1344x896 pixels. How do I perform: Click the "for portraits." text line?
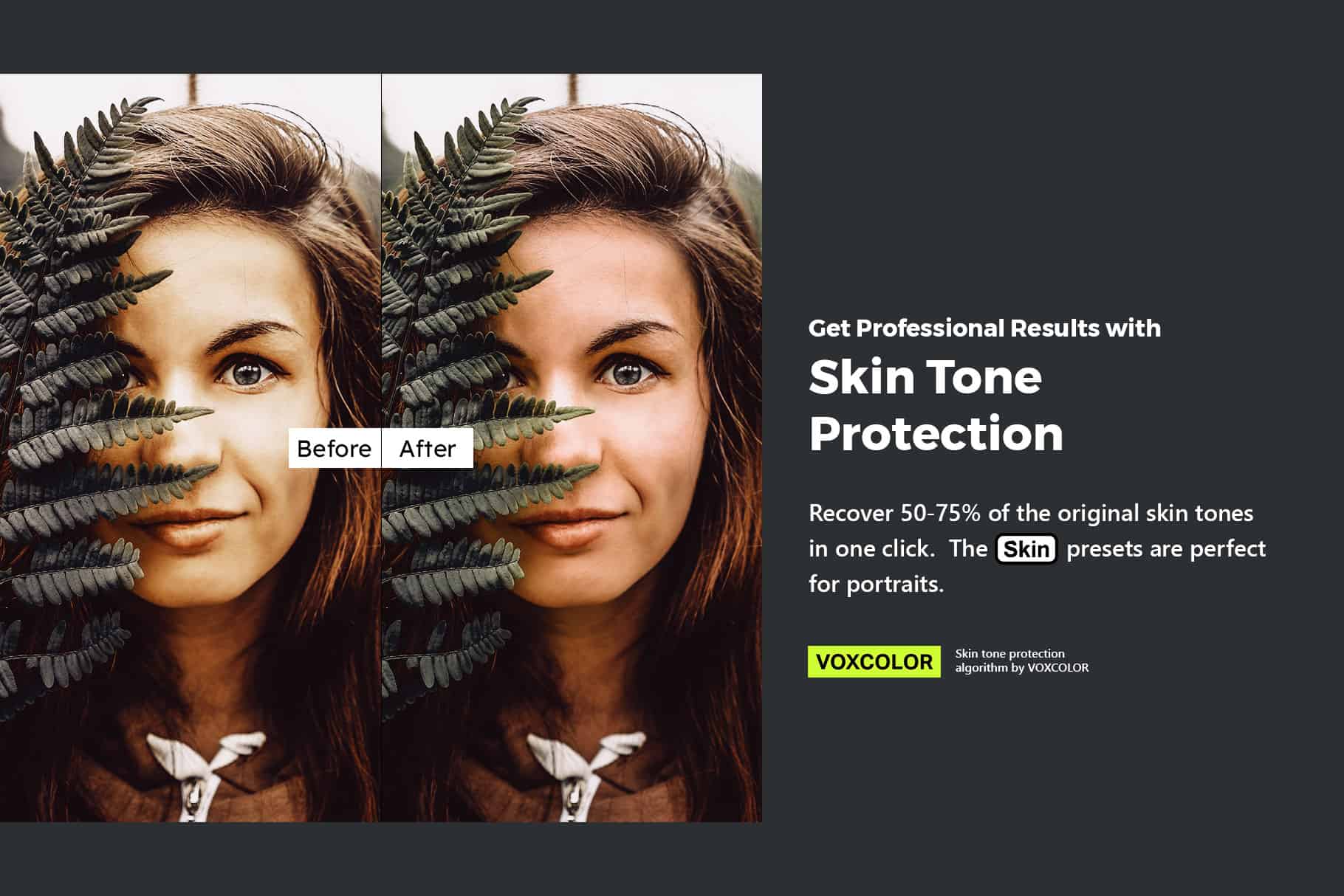pos(877,584)
